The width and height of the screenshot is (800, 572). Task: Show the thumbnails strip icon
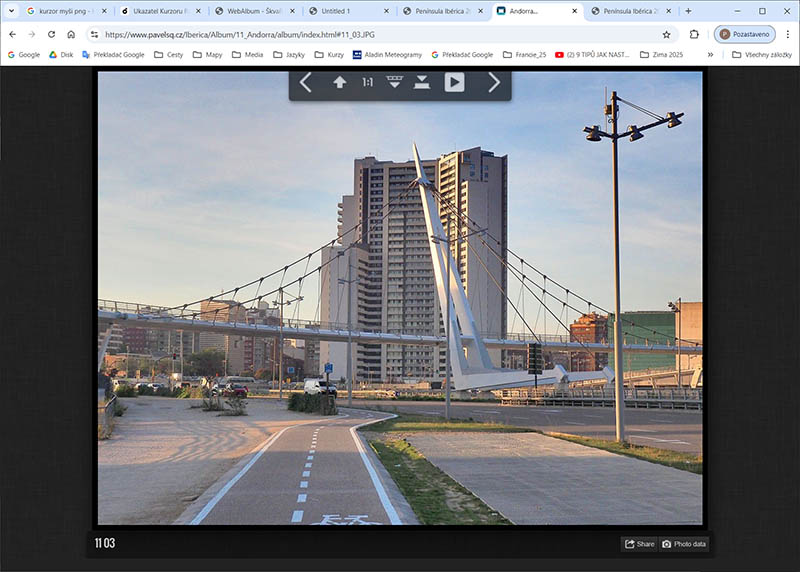click(x=395, y=83)
